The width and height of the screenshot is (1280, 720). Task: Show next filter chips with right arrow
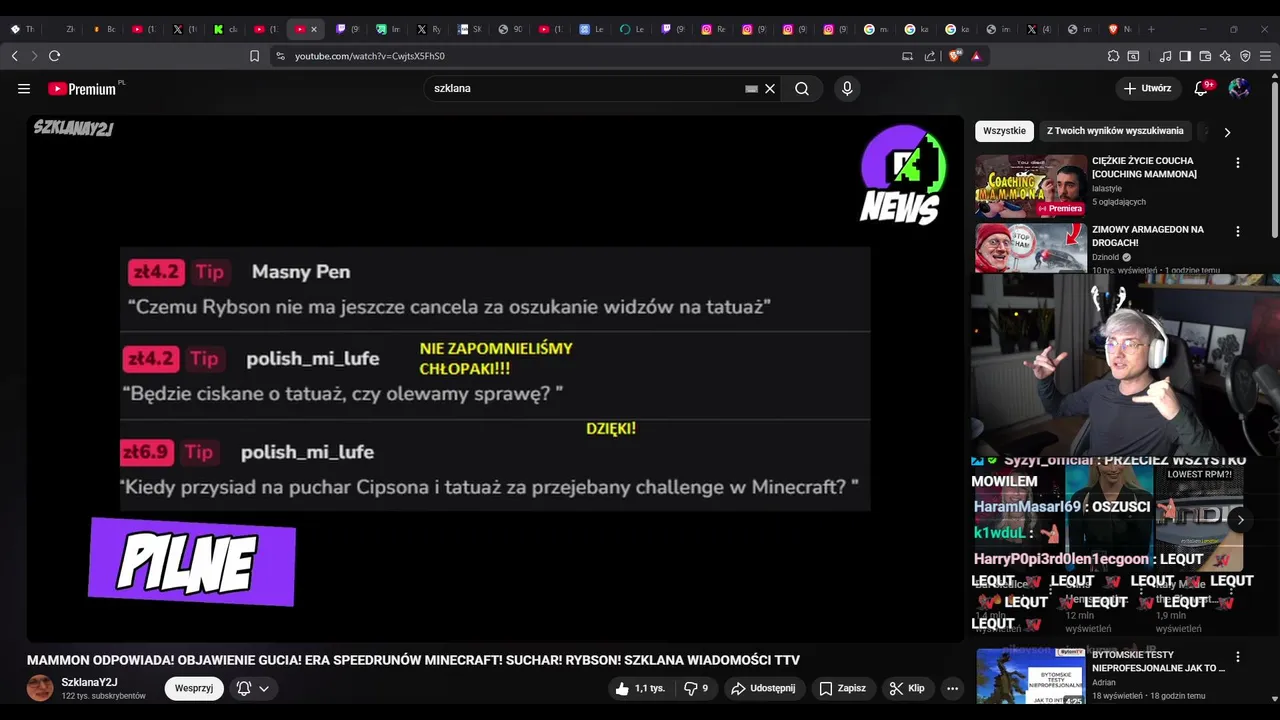(1227, 132)
